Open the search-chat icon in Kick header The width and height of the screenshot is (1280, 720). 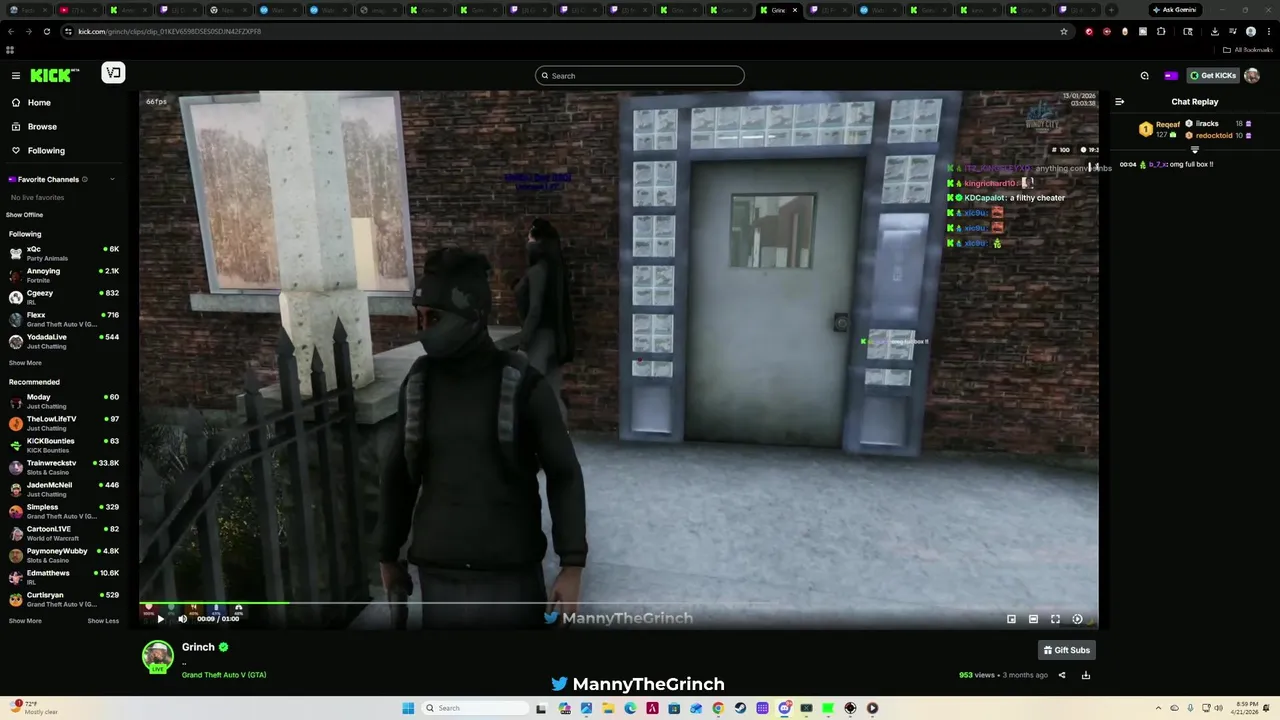[x=1145, y=75]
